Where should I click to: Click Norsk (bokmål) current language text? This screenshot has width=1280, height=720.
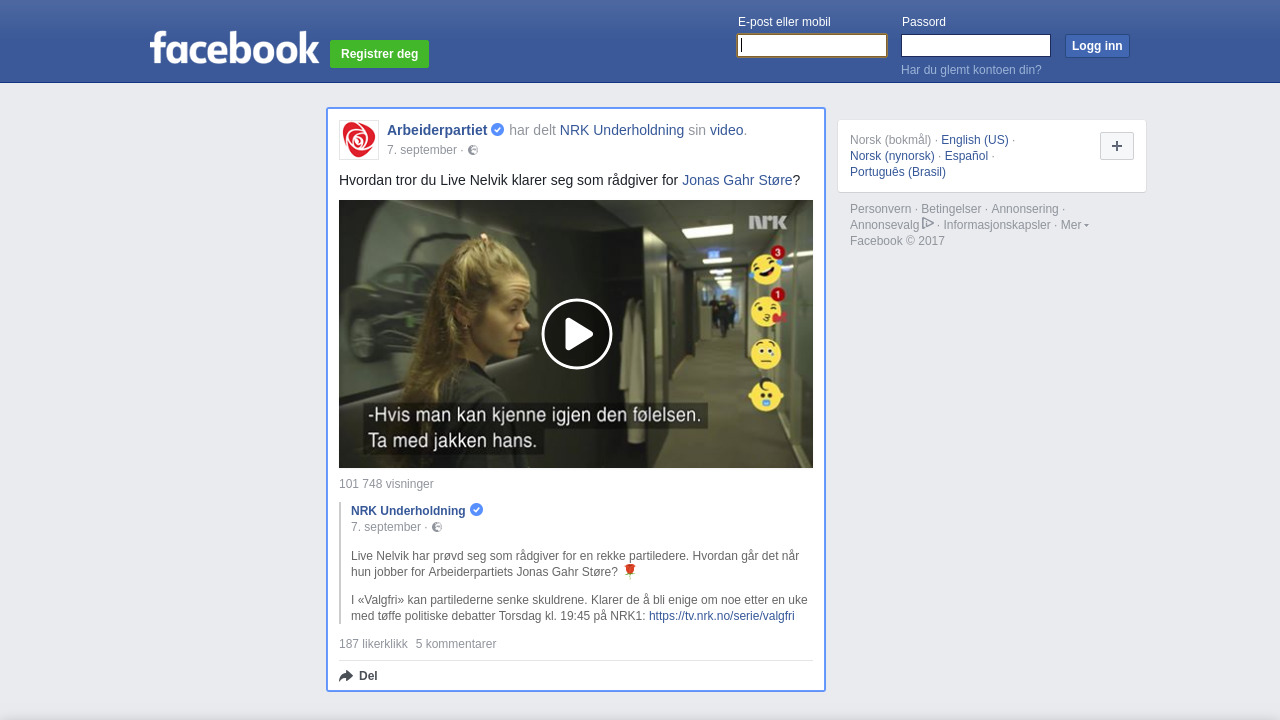(890, 140)
